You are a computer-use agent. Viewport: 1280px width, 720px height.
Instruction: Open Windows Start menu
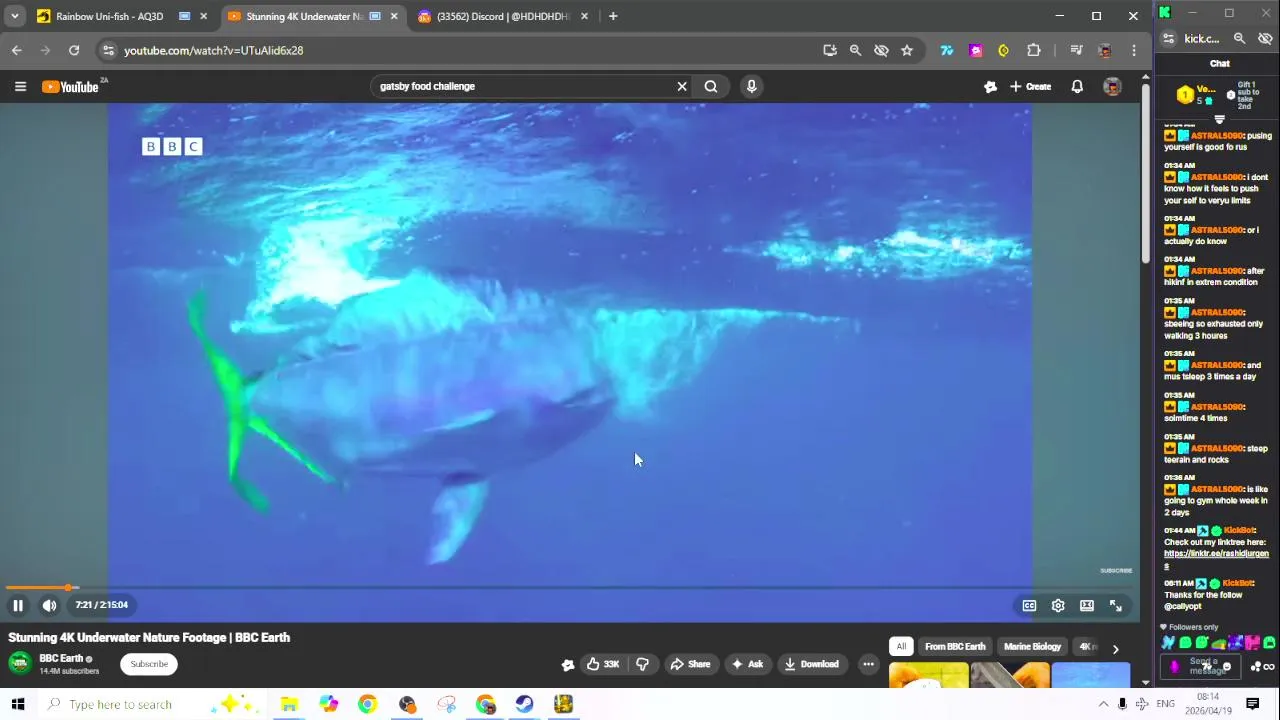pyautogui.click(x=18, y=704)
